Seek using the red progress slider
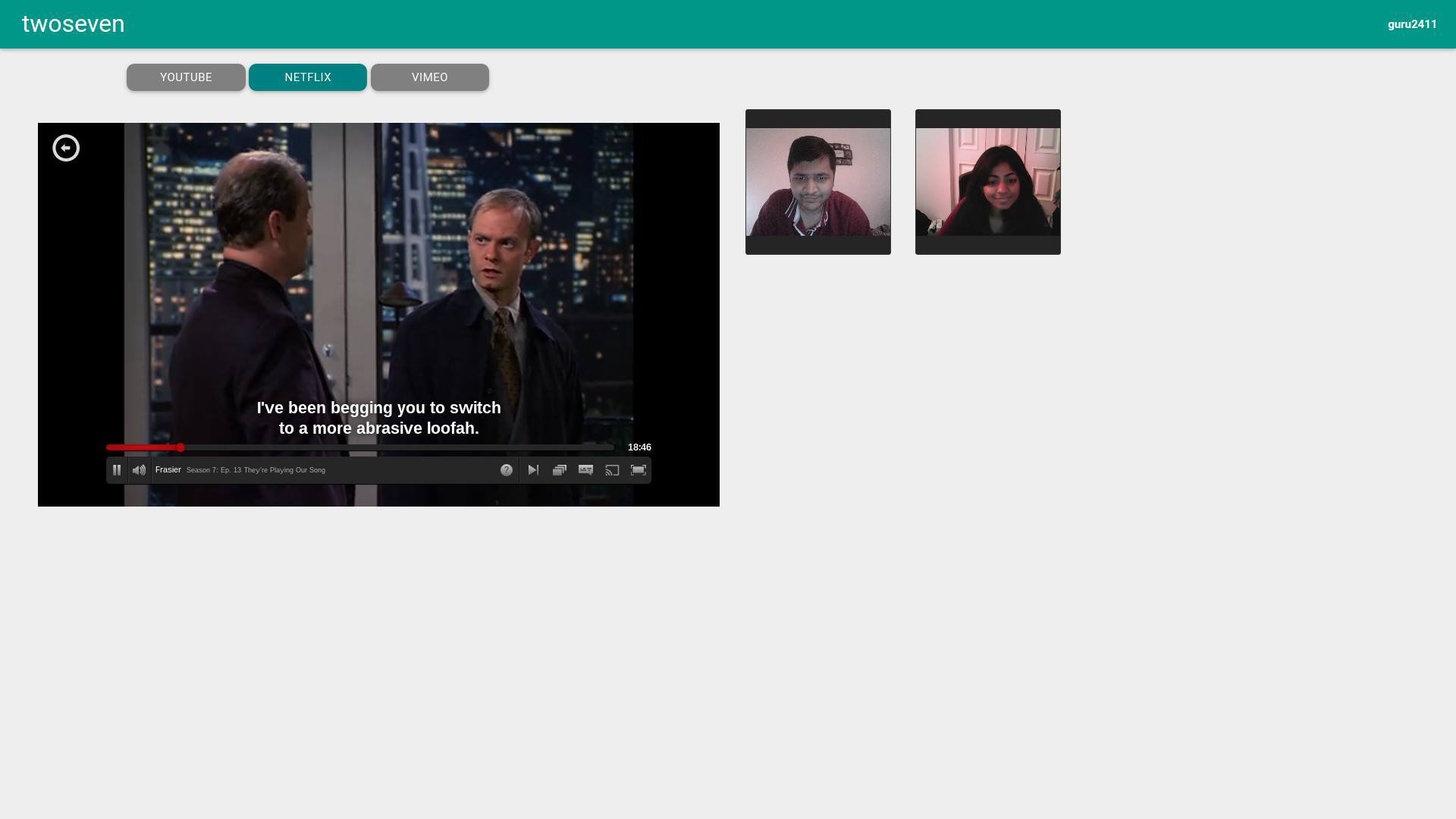The width and height of the screenshot is (1456, 819). click(x=180, y=447)
